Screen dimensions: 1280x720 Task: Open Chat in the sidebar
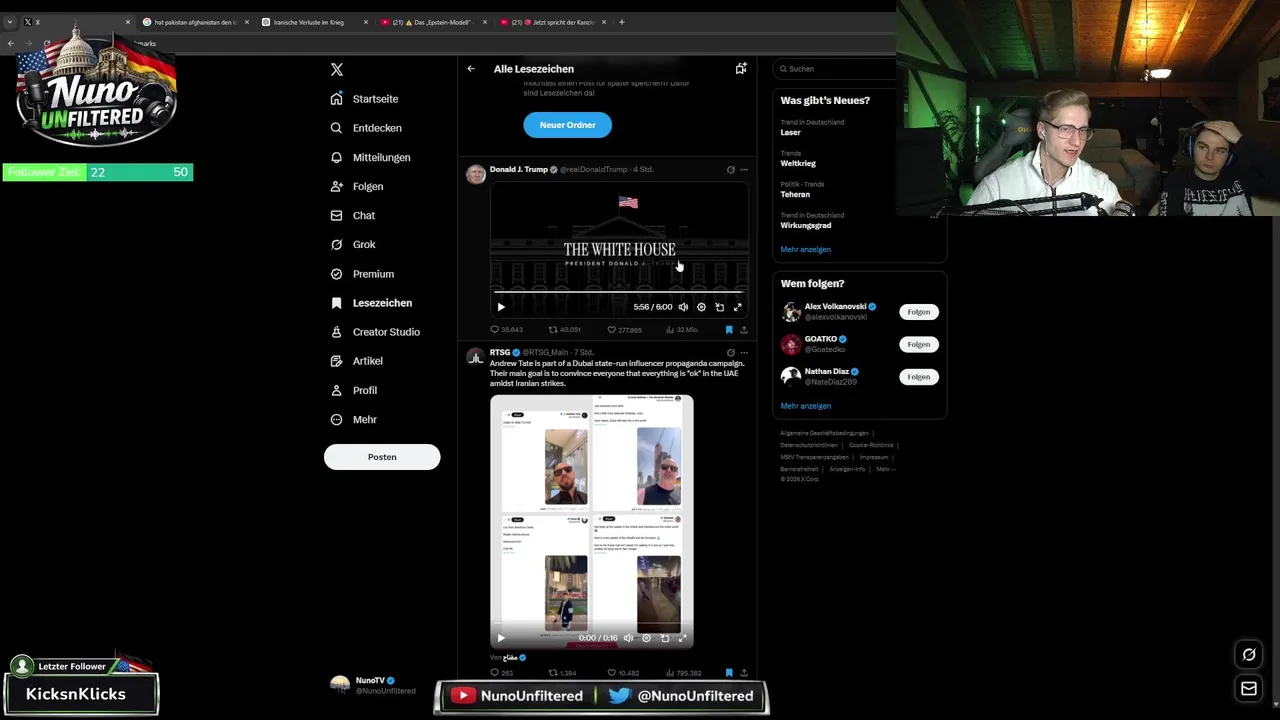[x=353, y=215]
